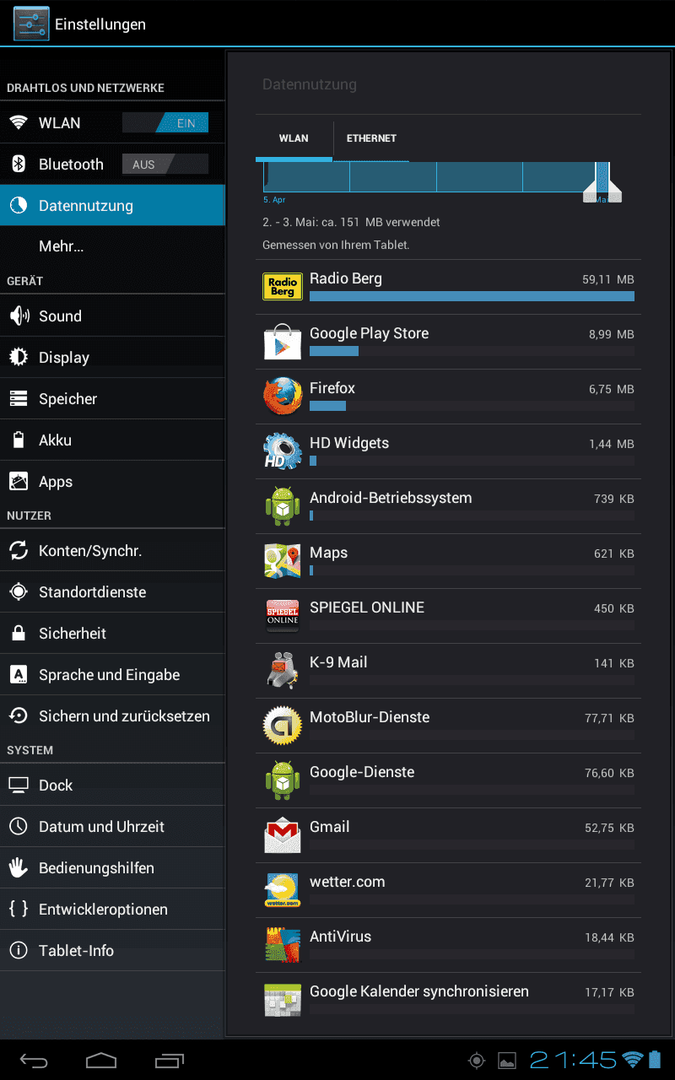The image size is (675, 1080).
Task: Tap the Standortdienste location icon
Action: tap(19, 592)
